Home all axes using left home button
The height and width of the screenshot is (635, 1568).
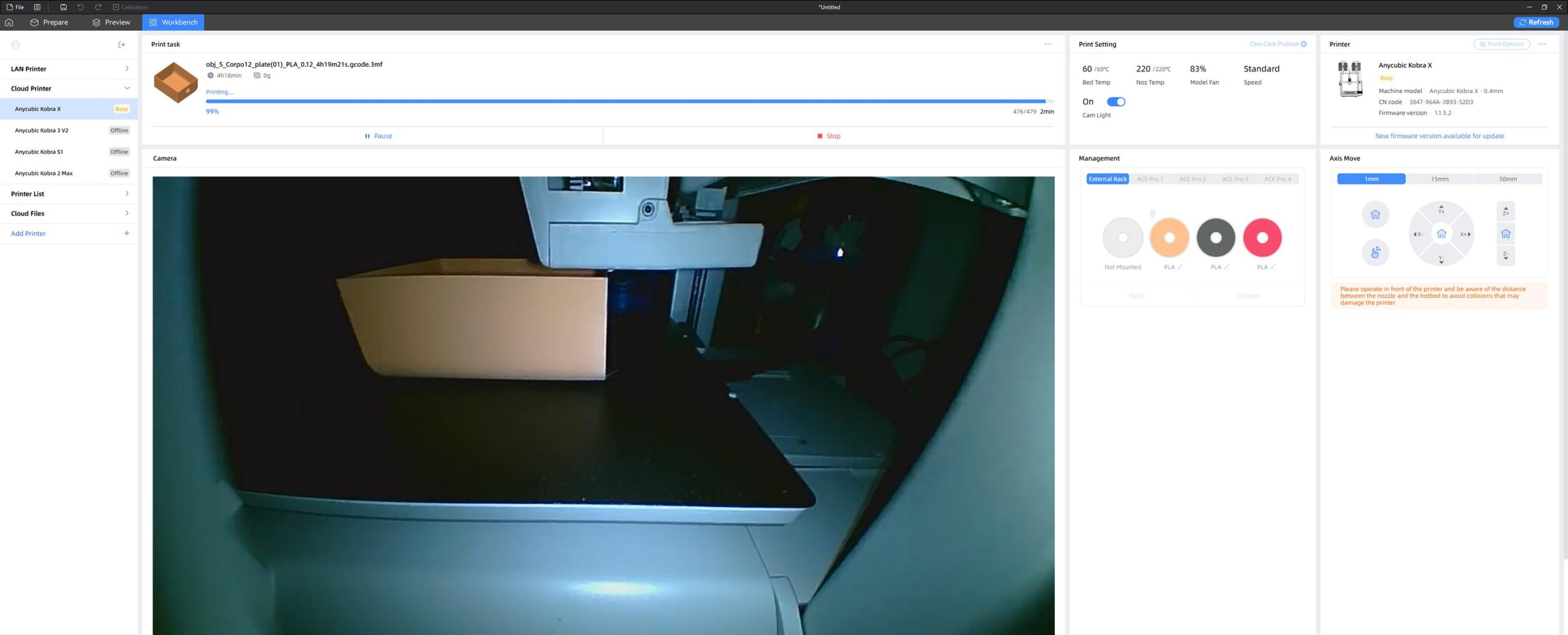tap(1375, 215)
